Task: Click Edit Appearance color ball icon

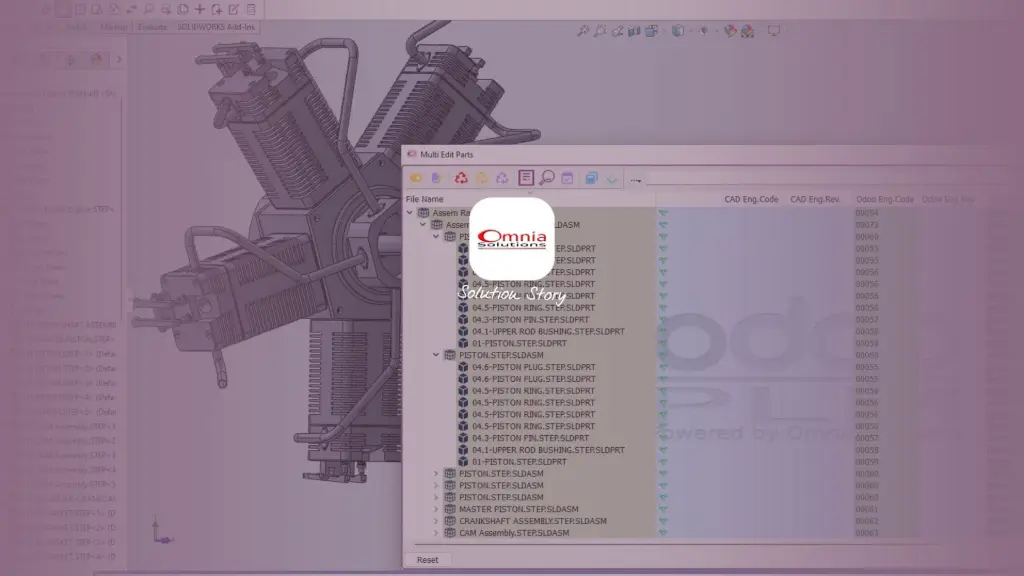Action: click(730, 31)
